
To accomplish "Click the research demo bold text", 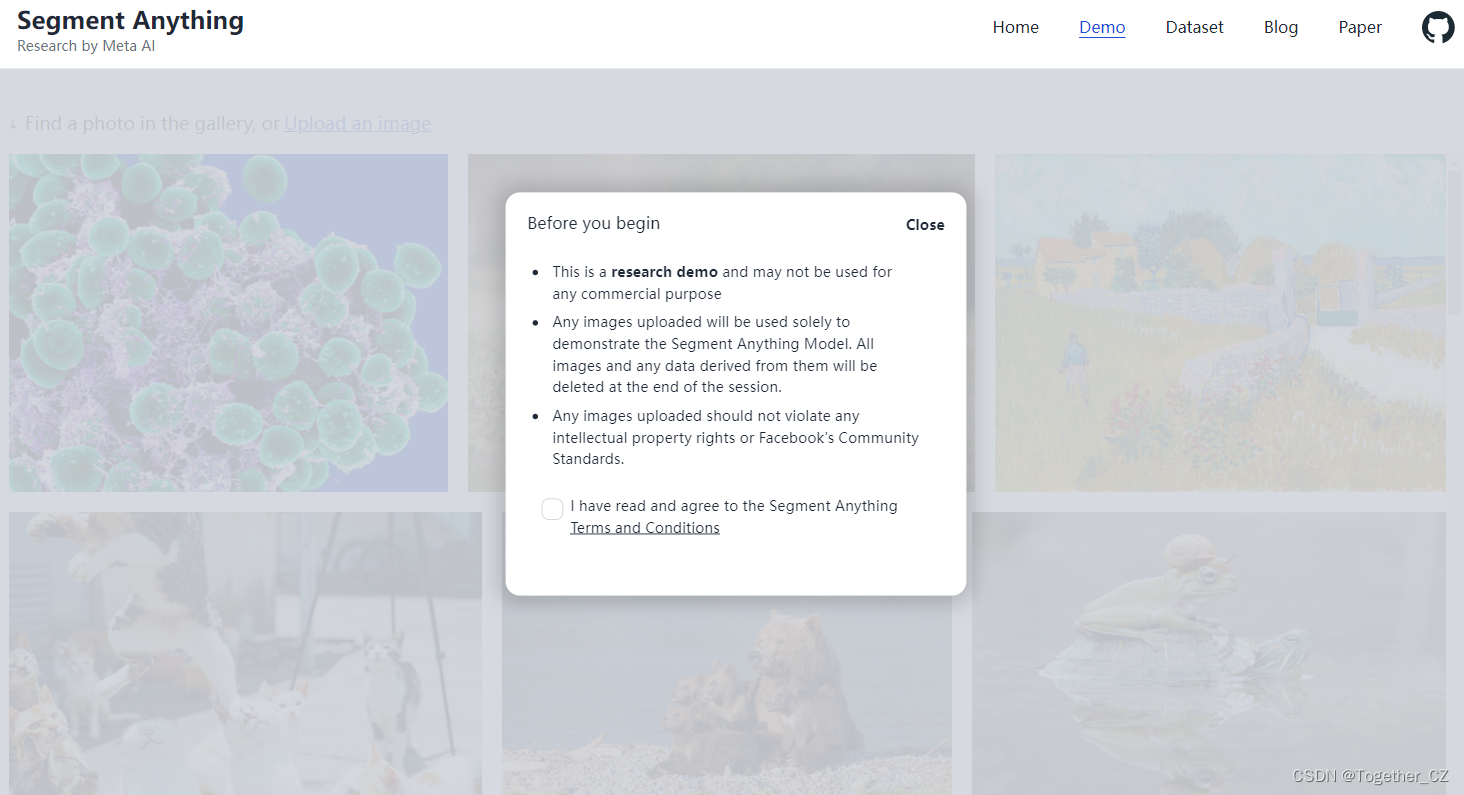I will pyautogui.click(x=664, y=272).
